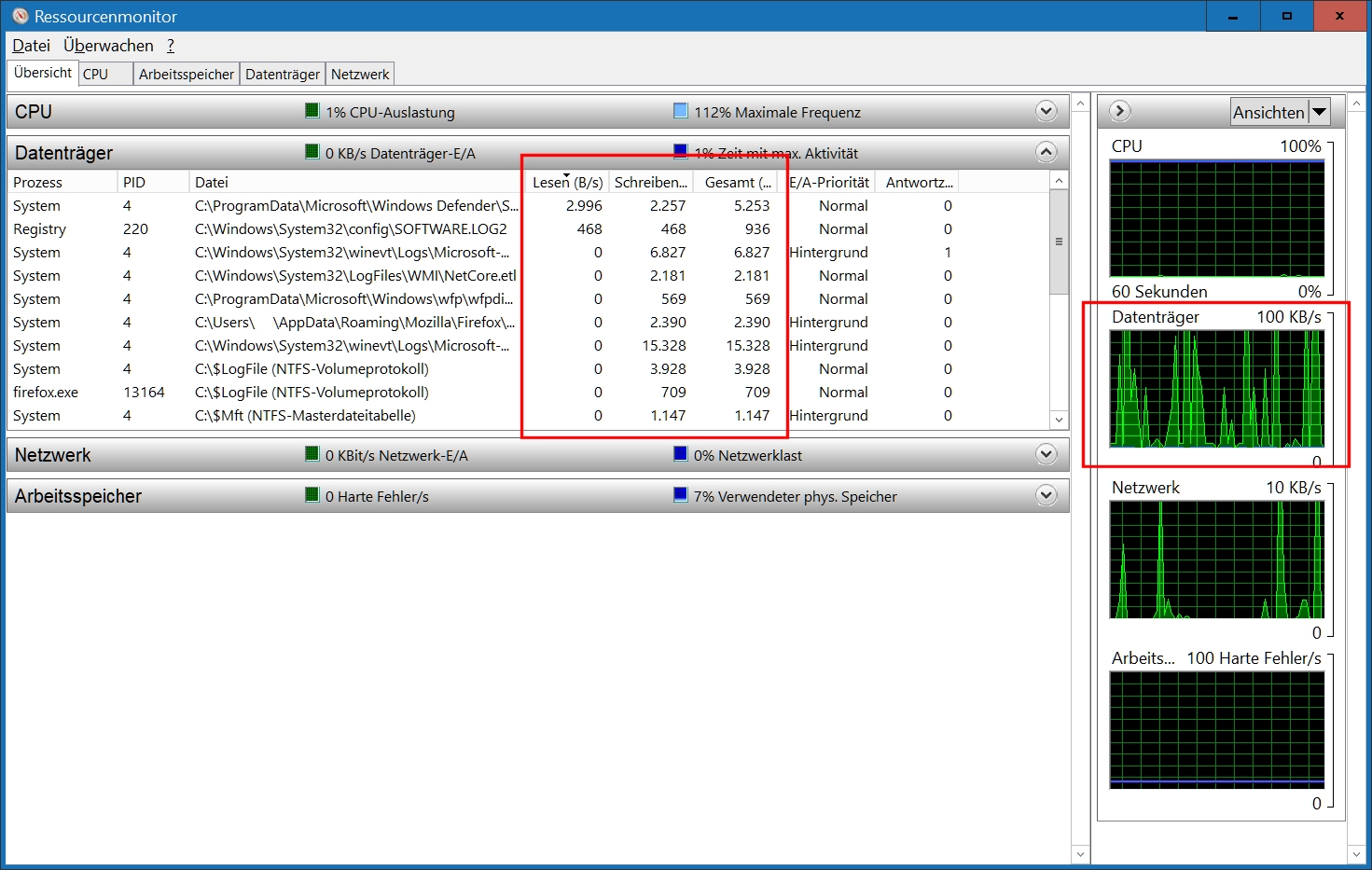Sort by Schreiben column header
The height and width of the screenshot is (870, 1372).
tap(651, 182)
